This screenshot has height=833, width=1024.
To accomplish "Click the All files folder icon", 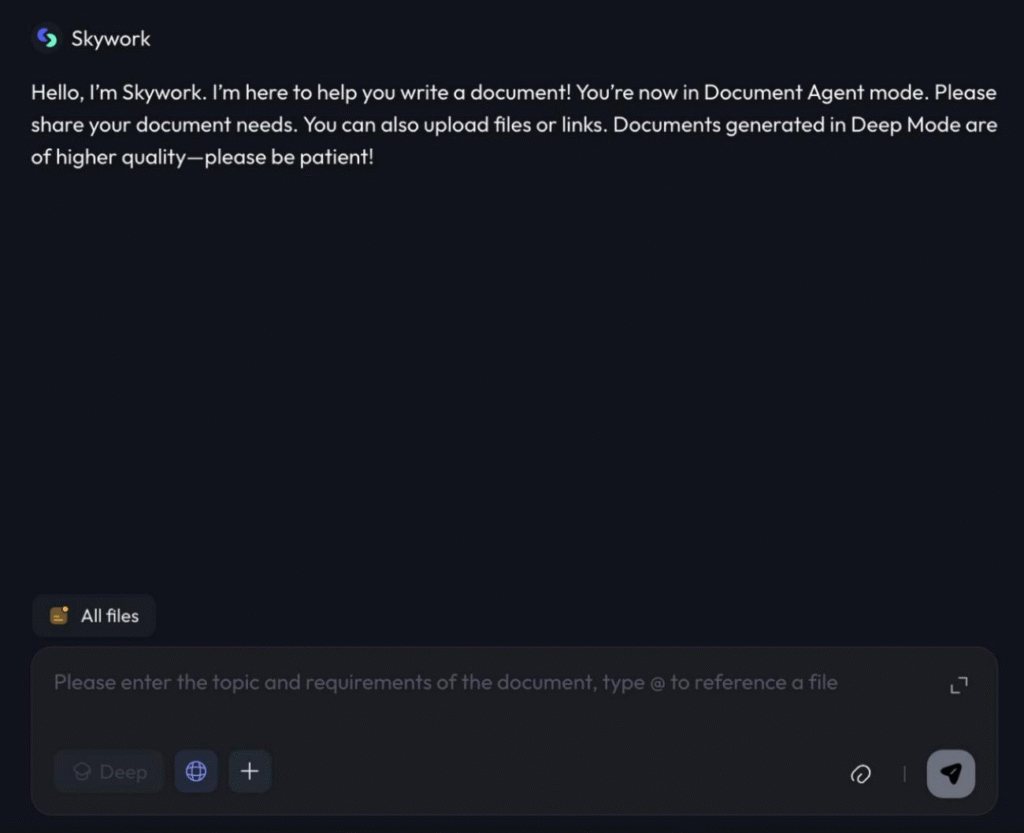I will pyautogui.click(x=59, y=616).
